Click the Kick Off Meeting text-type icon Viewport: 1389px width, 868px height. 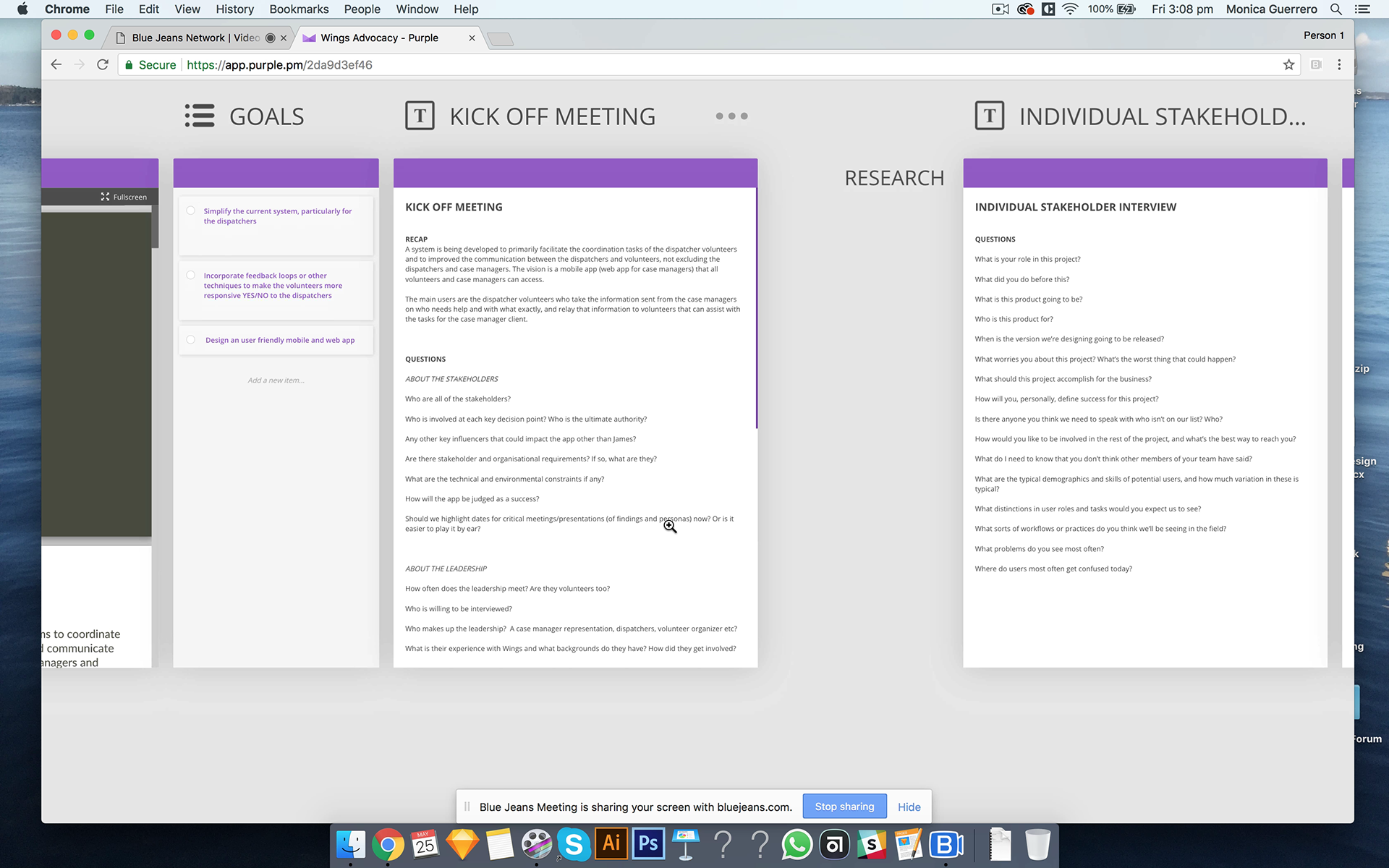(420, 116)
